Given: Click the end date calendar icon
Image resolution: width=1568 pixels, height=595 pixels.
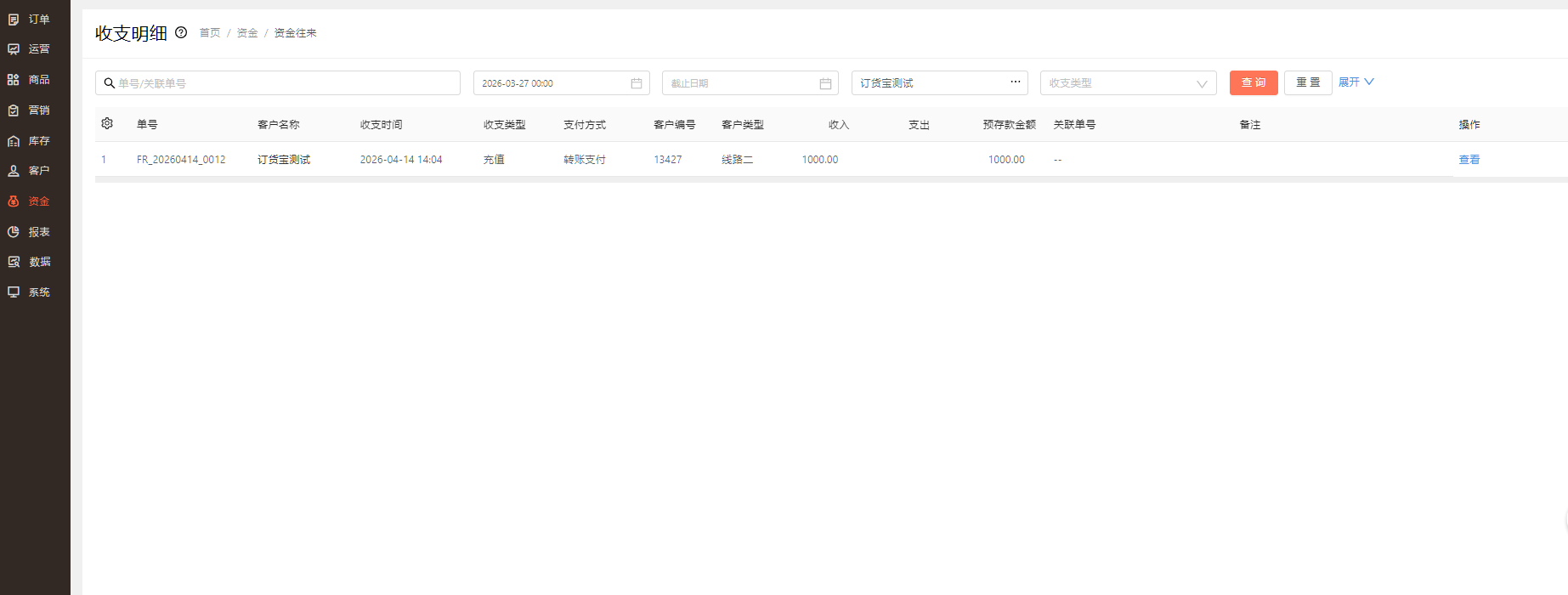Looking at the screenshot, I should (825, 83).
